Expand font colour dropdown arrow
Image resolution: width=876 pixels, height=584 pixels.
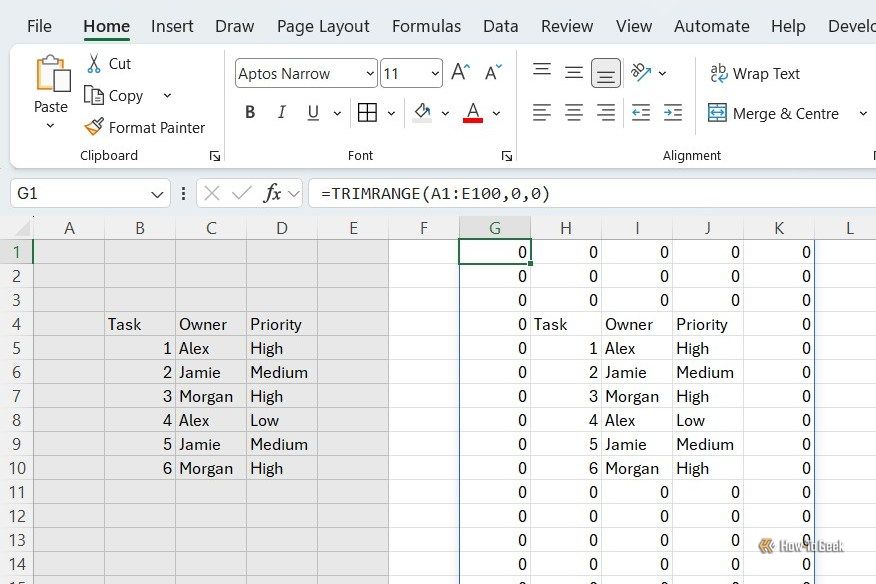[x=496, y=113]
